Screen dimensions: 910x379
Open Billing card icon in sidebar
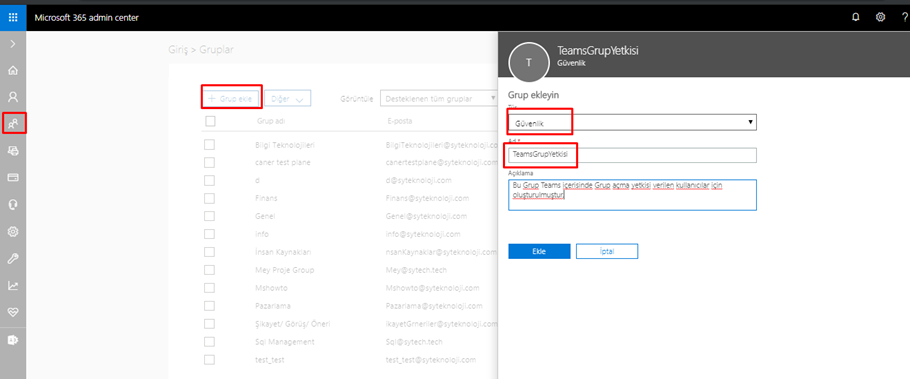point(13,178)
